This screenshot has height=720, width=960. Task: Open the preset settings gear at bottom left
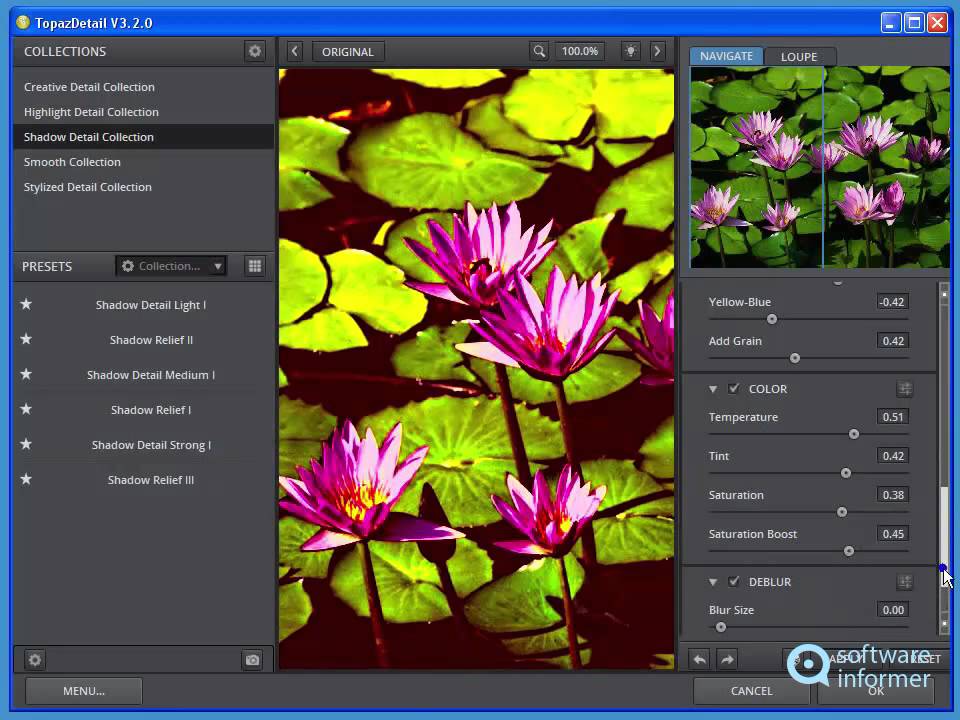(35, 660)
